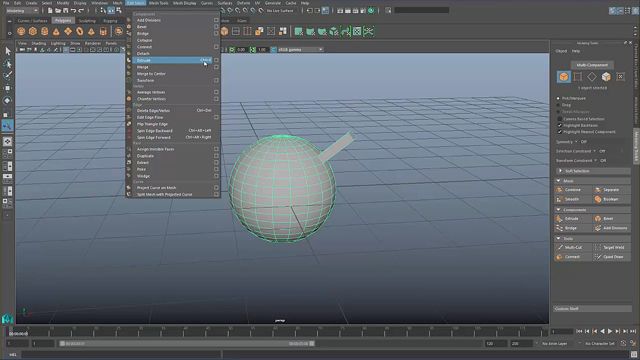Click the Boolean icon in Mesh section
This screenshot has width=640, height=360.
pos(598,199)
